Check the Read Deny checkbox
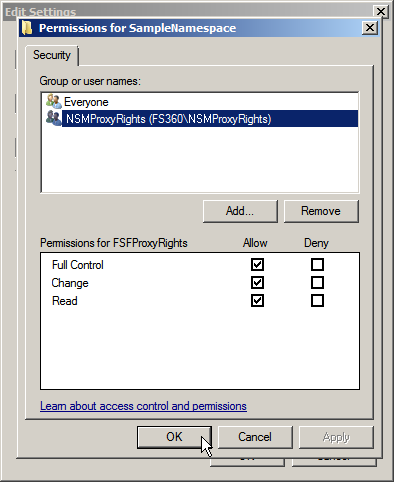This screenshot has height=483, width=396. 318,301
